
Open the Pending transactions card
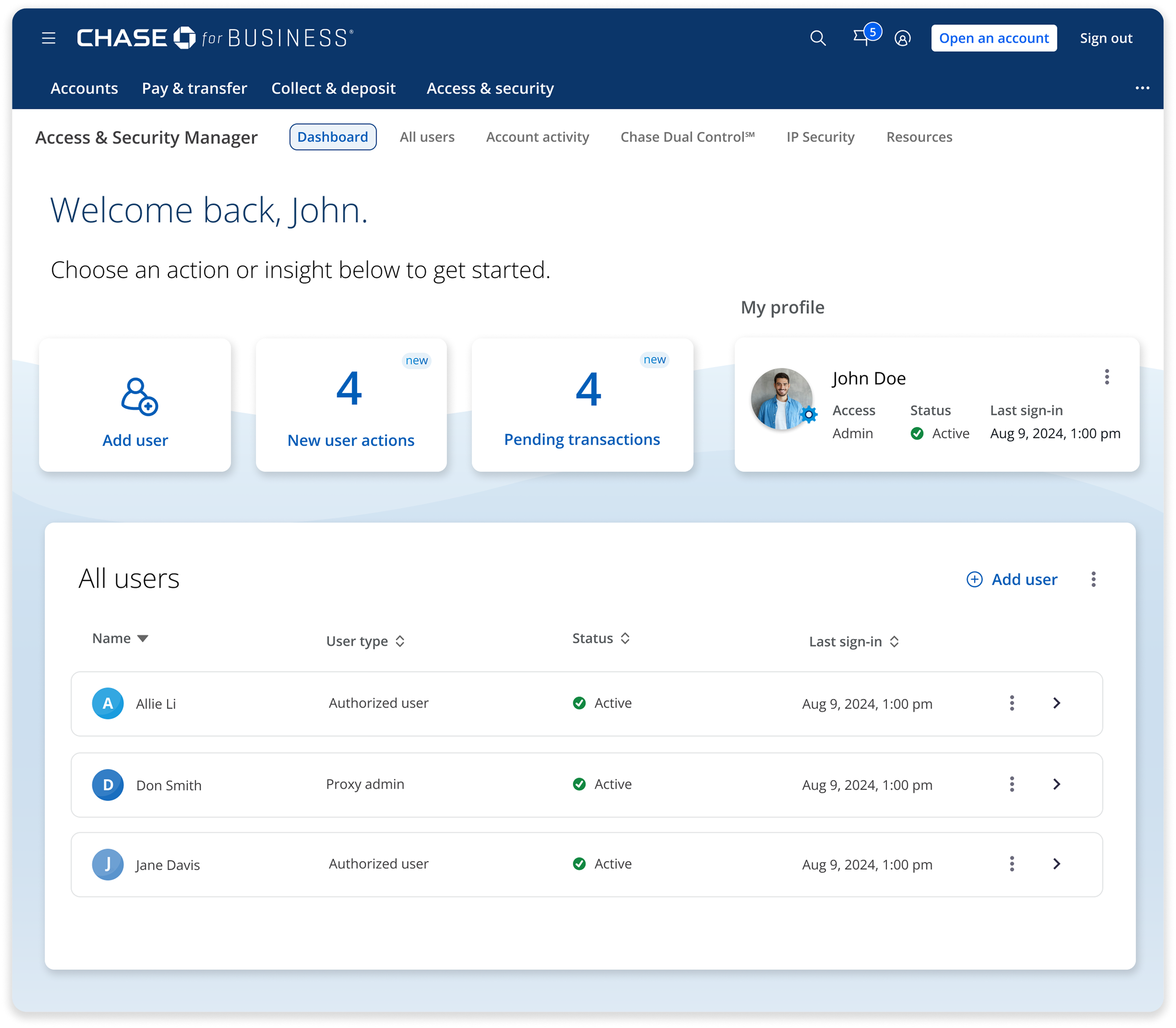coord(582,405)
